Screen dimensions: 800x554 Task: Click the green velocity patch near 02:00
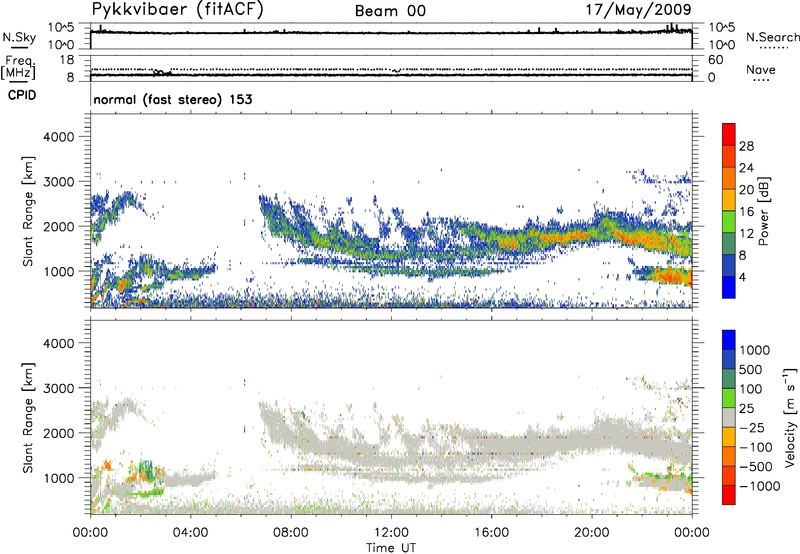coord(146,469)
